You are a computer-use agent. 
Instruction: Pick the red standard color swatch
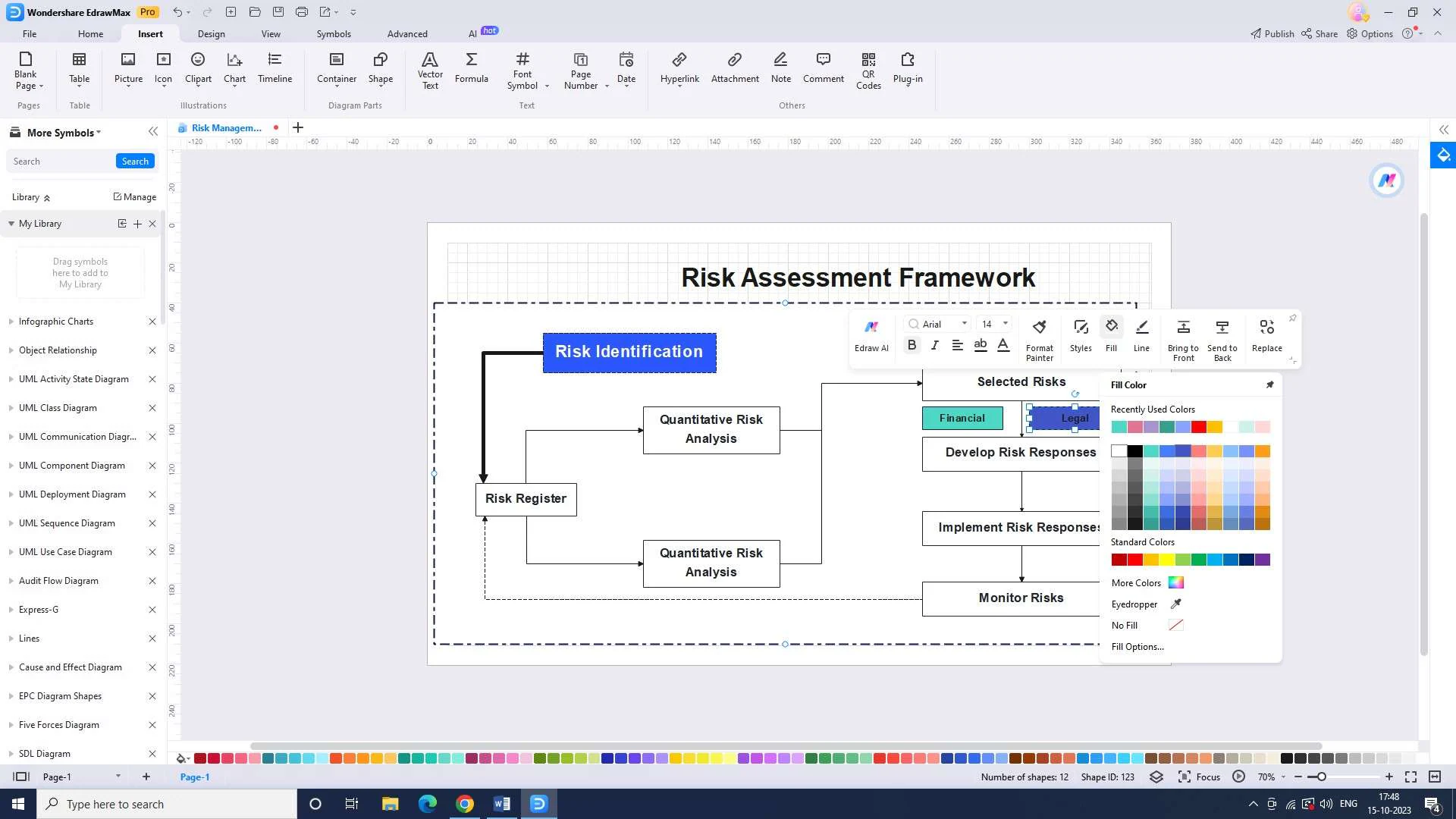click(x=1134, y=560)
